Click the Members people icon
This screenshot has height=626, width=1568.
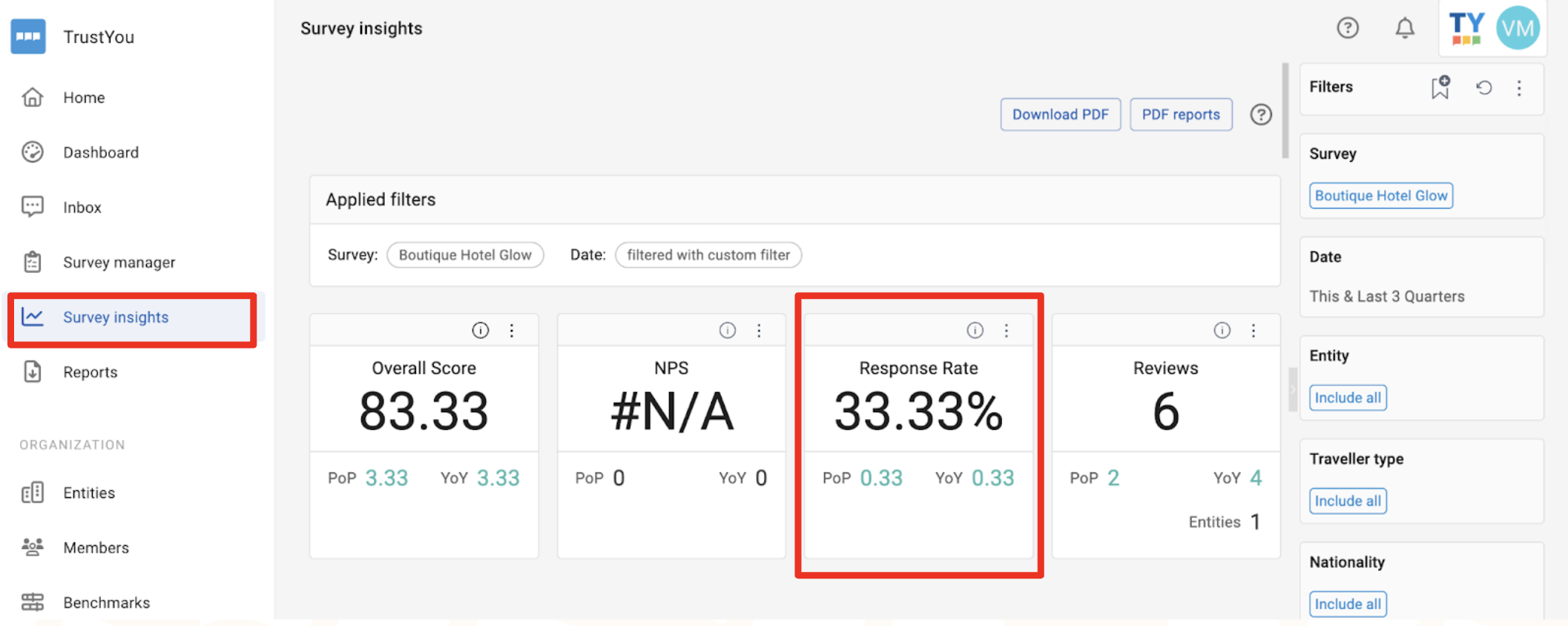point(32,547)
